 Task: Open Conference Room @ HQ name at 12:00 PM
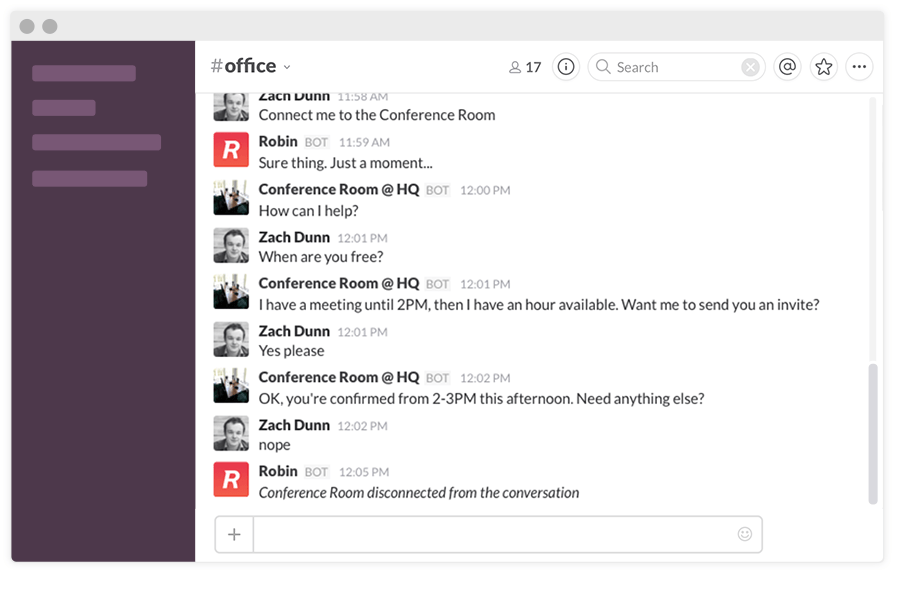(x=338, y=189)
